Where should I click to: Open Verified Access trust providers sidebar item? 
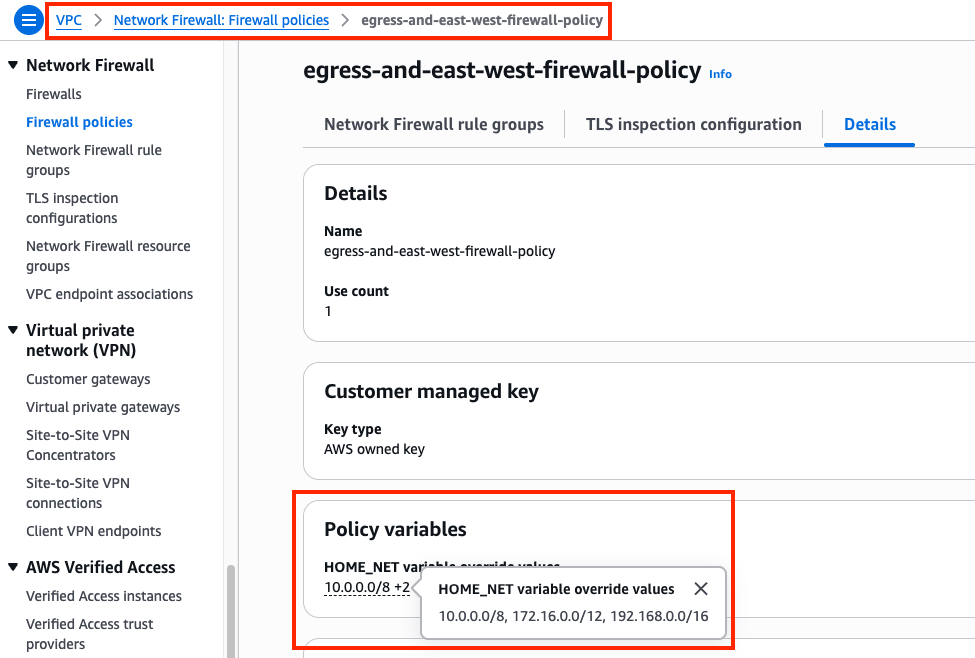90,634
